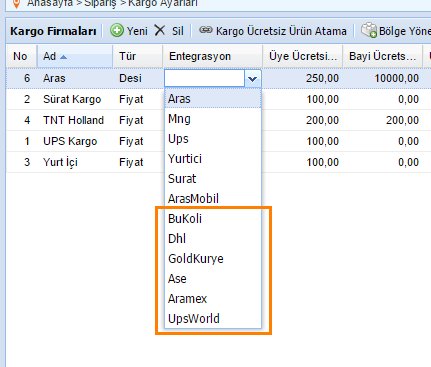Choose GoldKurye from the list
This screenshot has width=431, height=367.
point(213,259)
